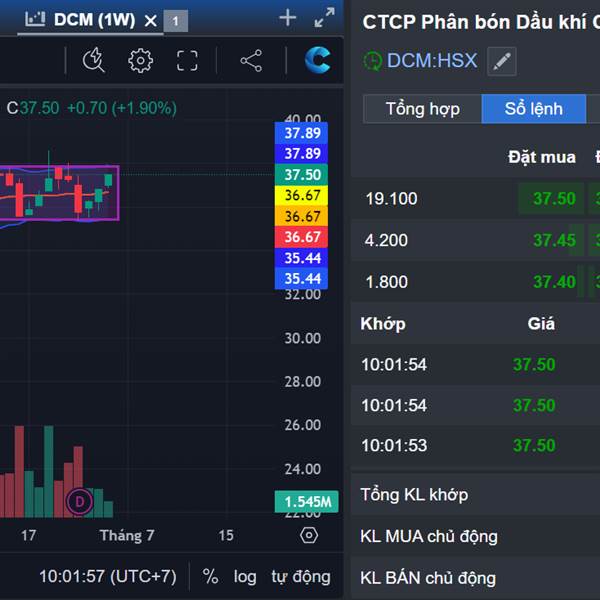
Task: Add a new chart tab with plus
Action: 288,18
